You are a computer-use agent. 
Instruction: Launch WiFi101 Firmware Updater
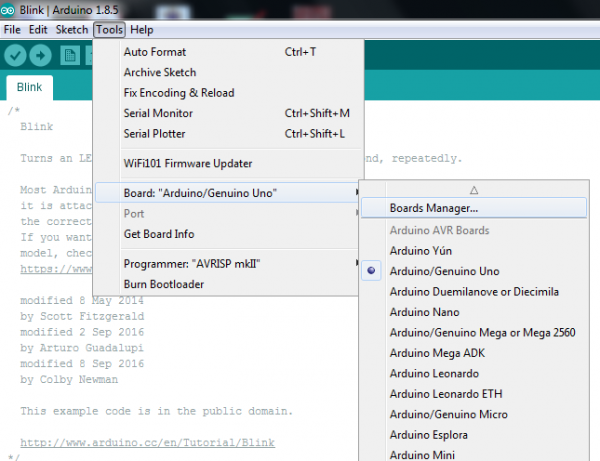pyautogui.click(x=227, y=164)
